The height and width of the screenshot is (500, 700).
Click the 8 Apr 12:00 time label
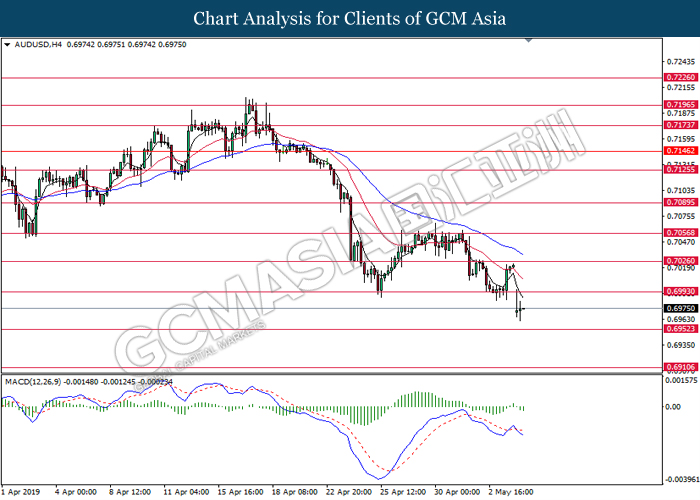(130, 492)
